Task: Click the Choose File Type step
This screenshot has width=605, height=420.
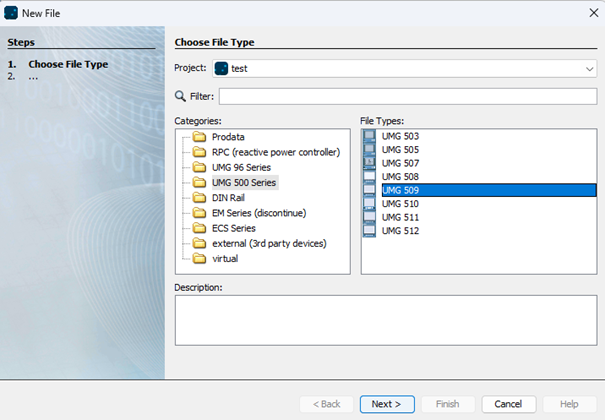Action: click(68, 64)
